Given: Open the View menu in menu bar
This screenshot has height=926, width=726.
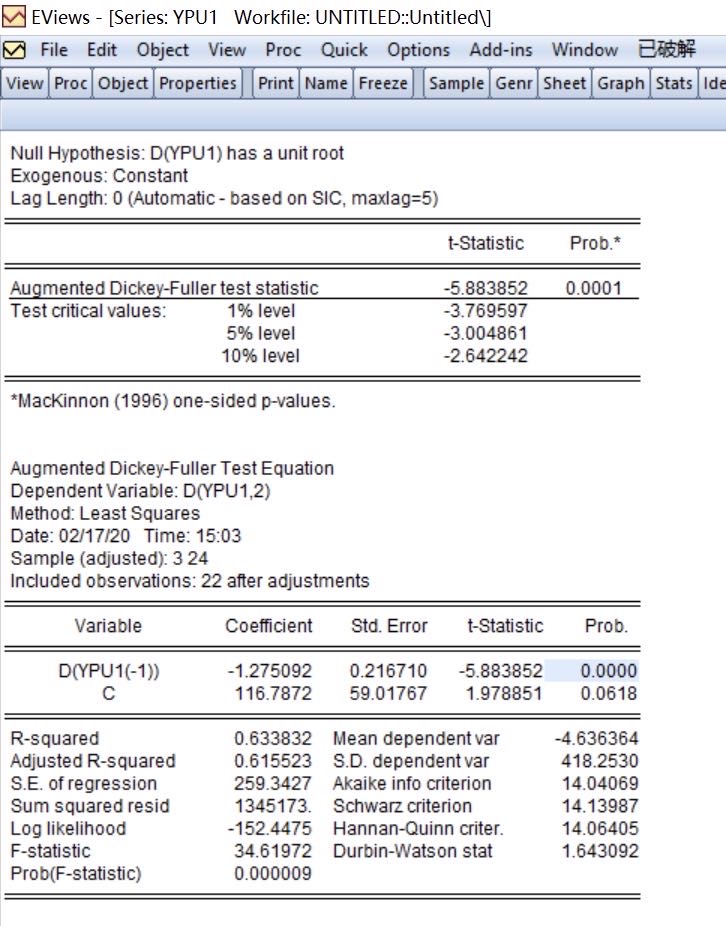Looking at the screenshot, I should point(227,50).
